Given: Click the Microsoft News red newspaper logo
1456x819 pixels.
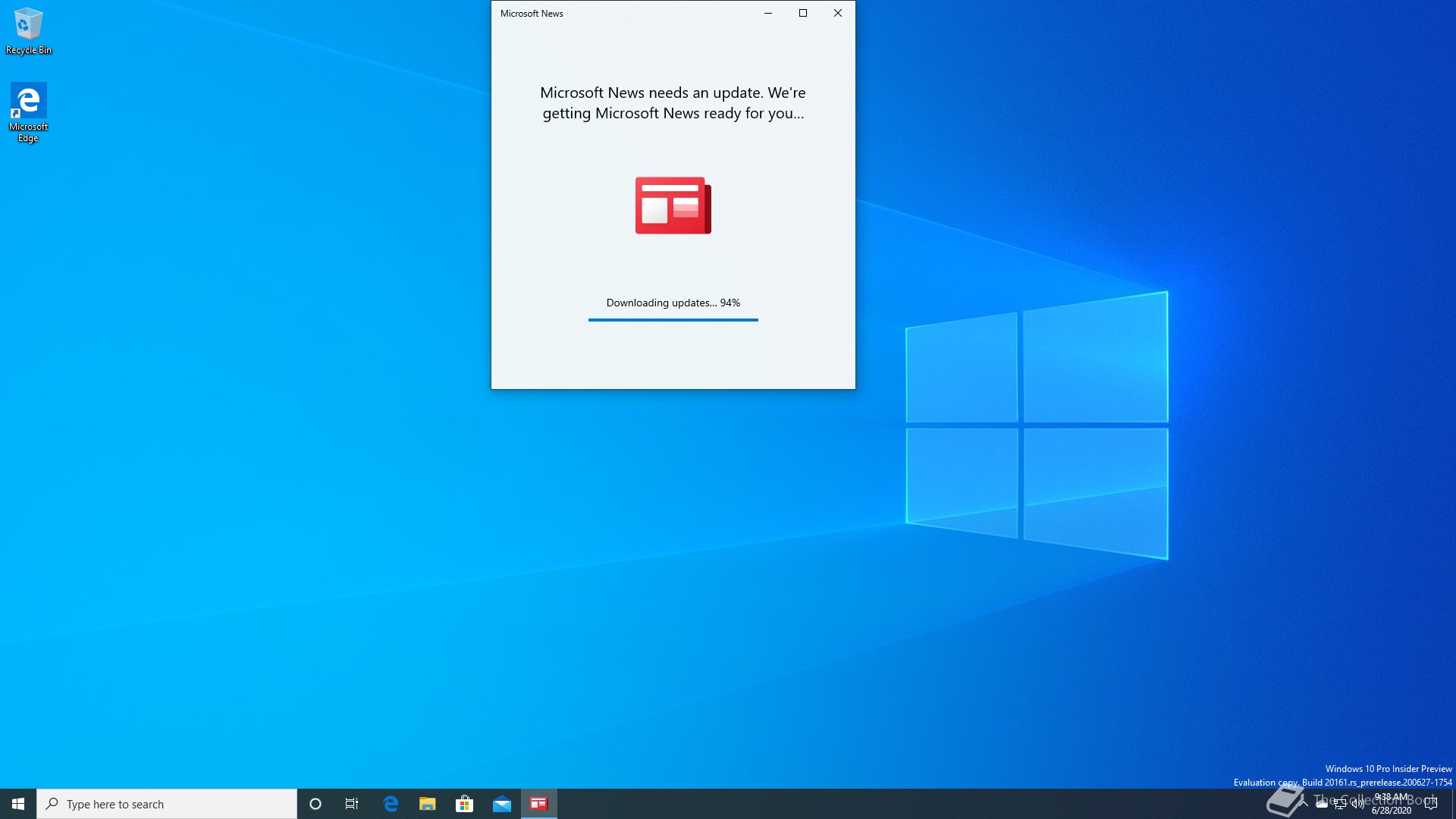Looking at the screenshot, I should pos(673,206).
